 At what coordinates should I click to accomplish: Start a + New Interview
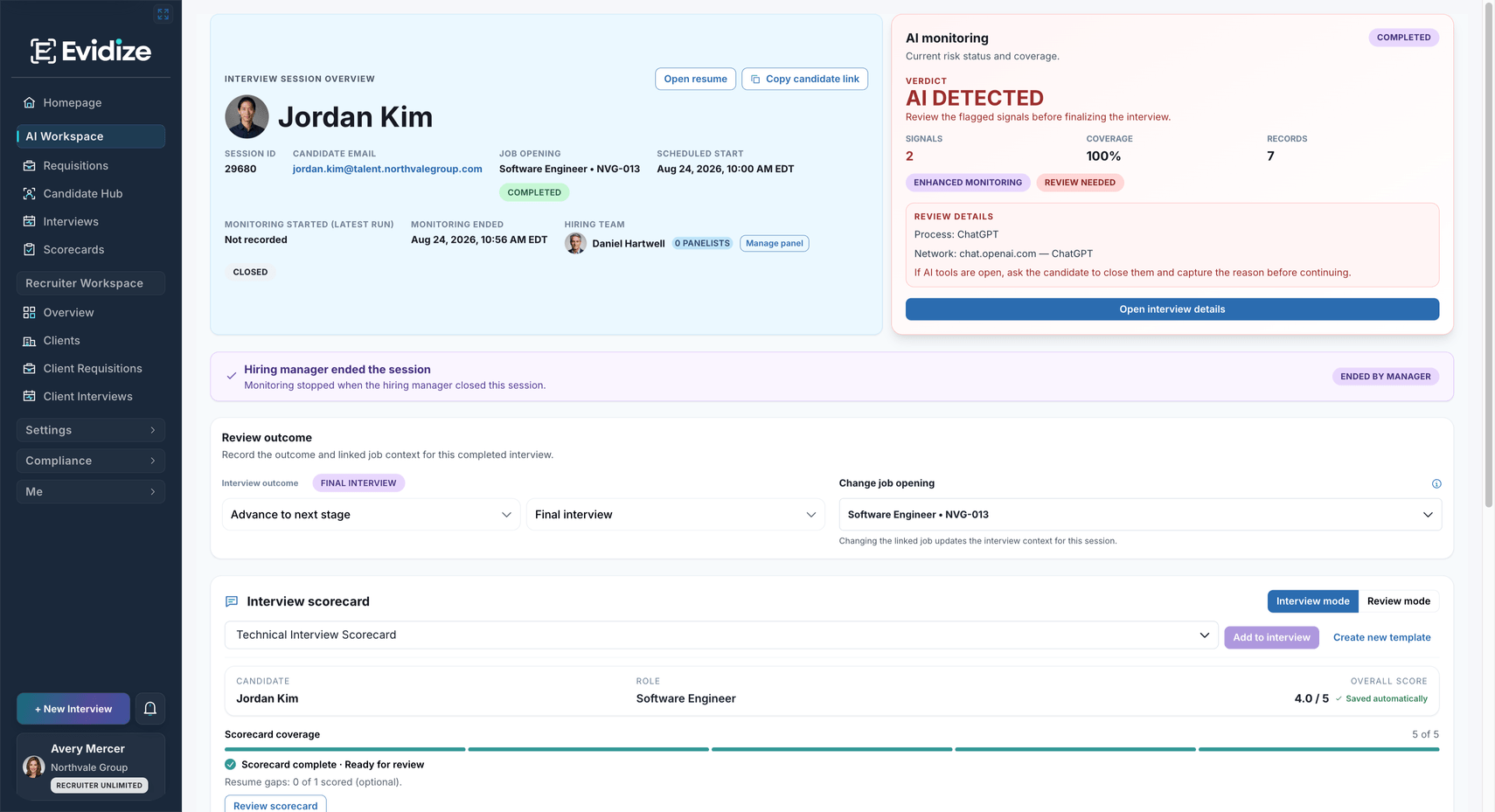(x=73, y=709)
